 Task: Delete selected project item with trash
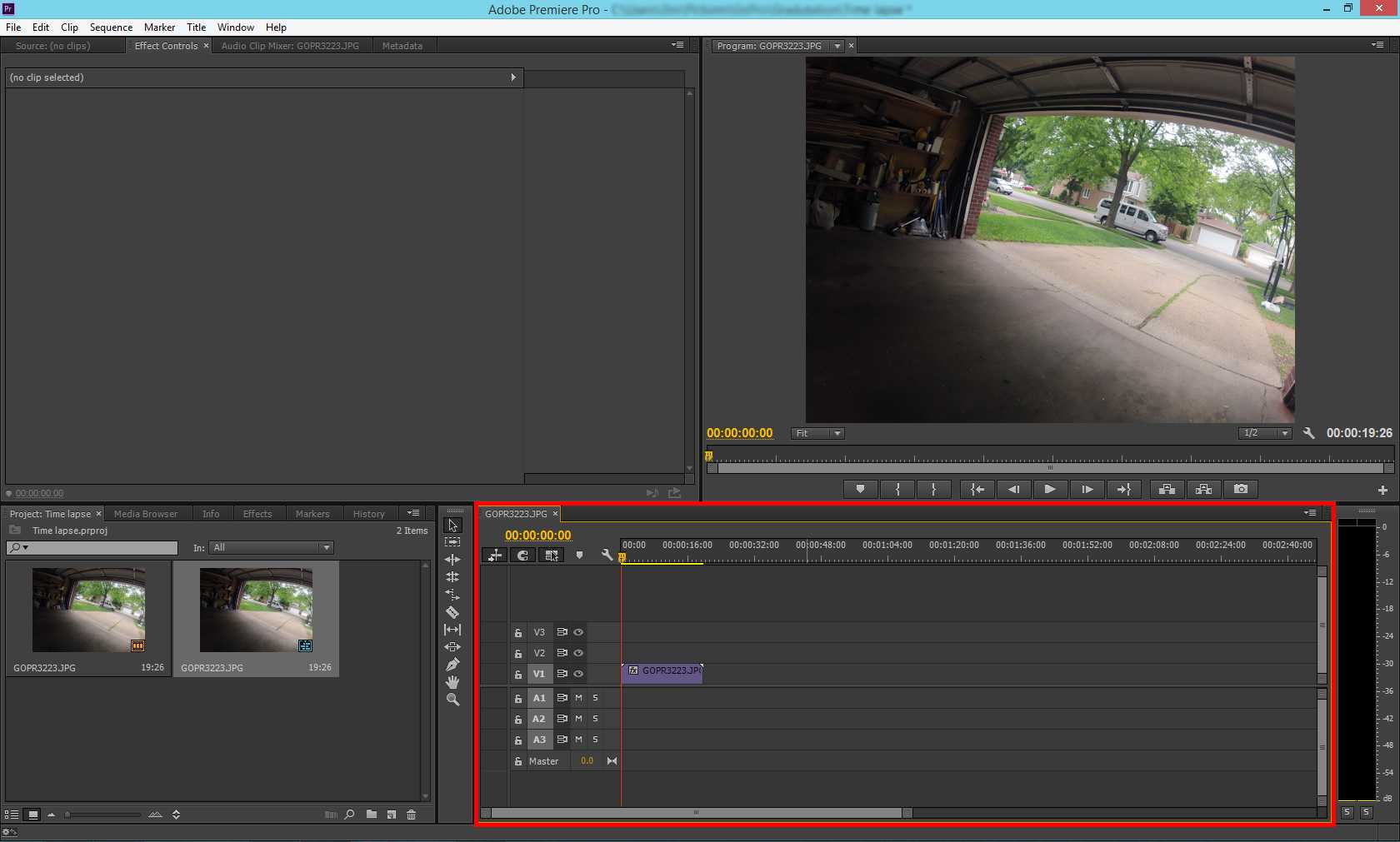[411, 815]
